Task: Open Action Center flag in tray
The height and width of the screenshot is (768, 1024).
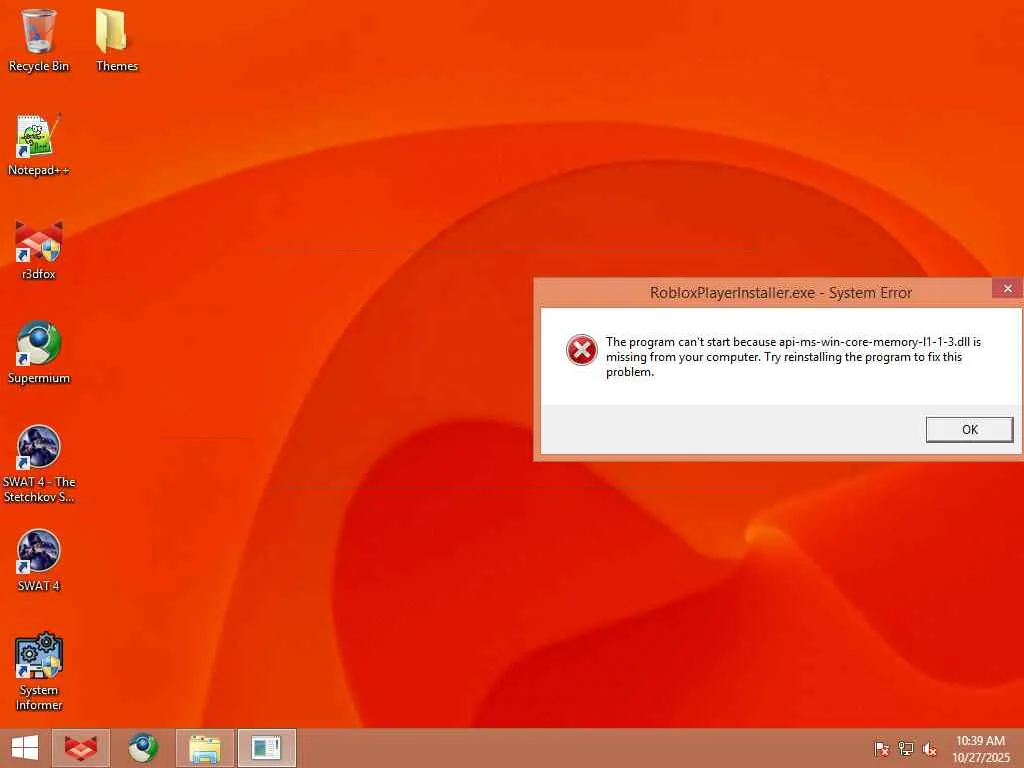Action: [x=881, y=748]
